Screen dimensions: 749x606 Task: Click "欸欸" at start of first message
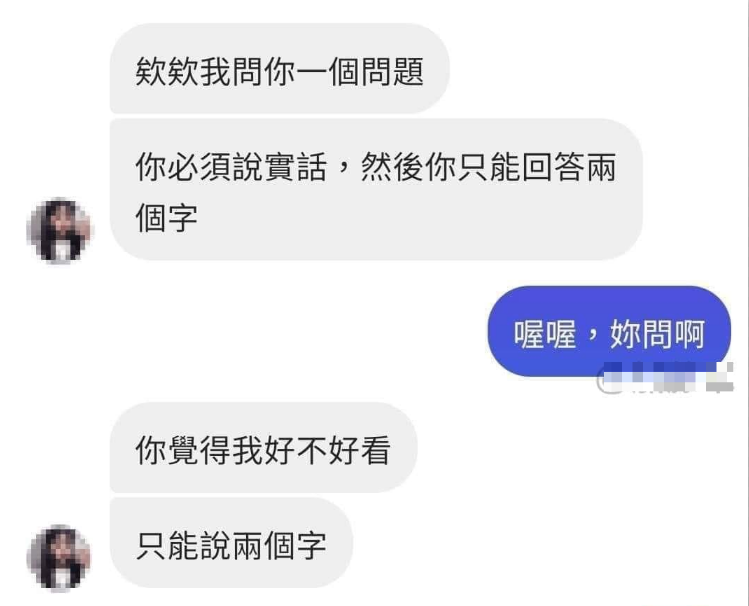pyautogui.click(x=167, y=72)
